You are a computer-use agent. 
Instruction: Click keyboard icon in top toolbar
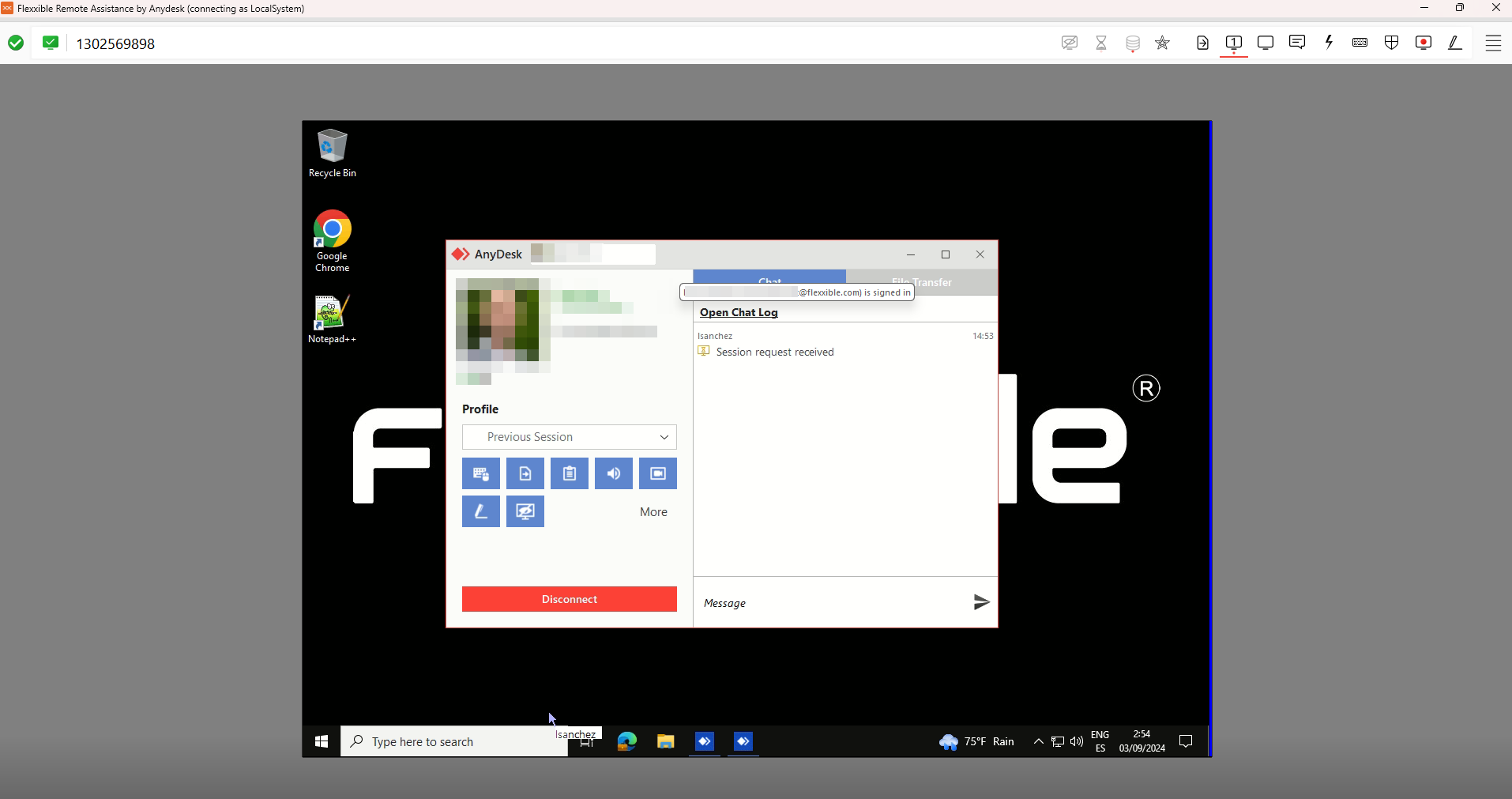1360,43
